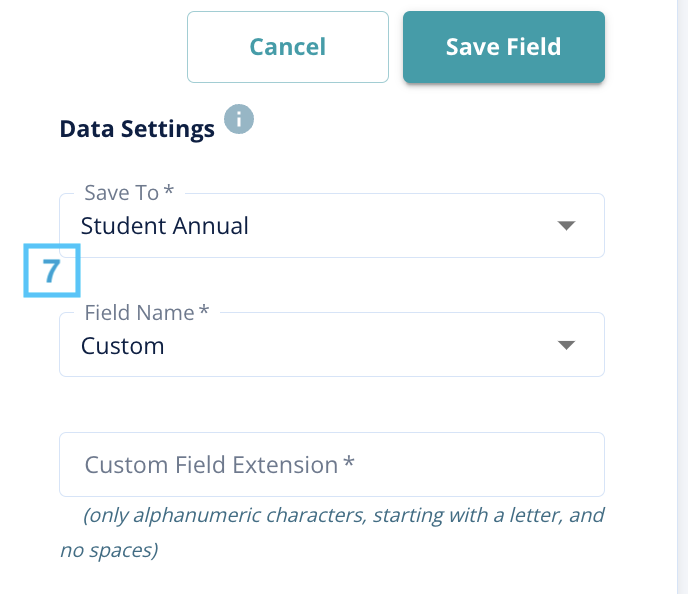Click the Data Settings heading

pos(137,129)
